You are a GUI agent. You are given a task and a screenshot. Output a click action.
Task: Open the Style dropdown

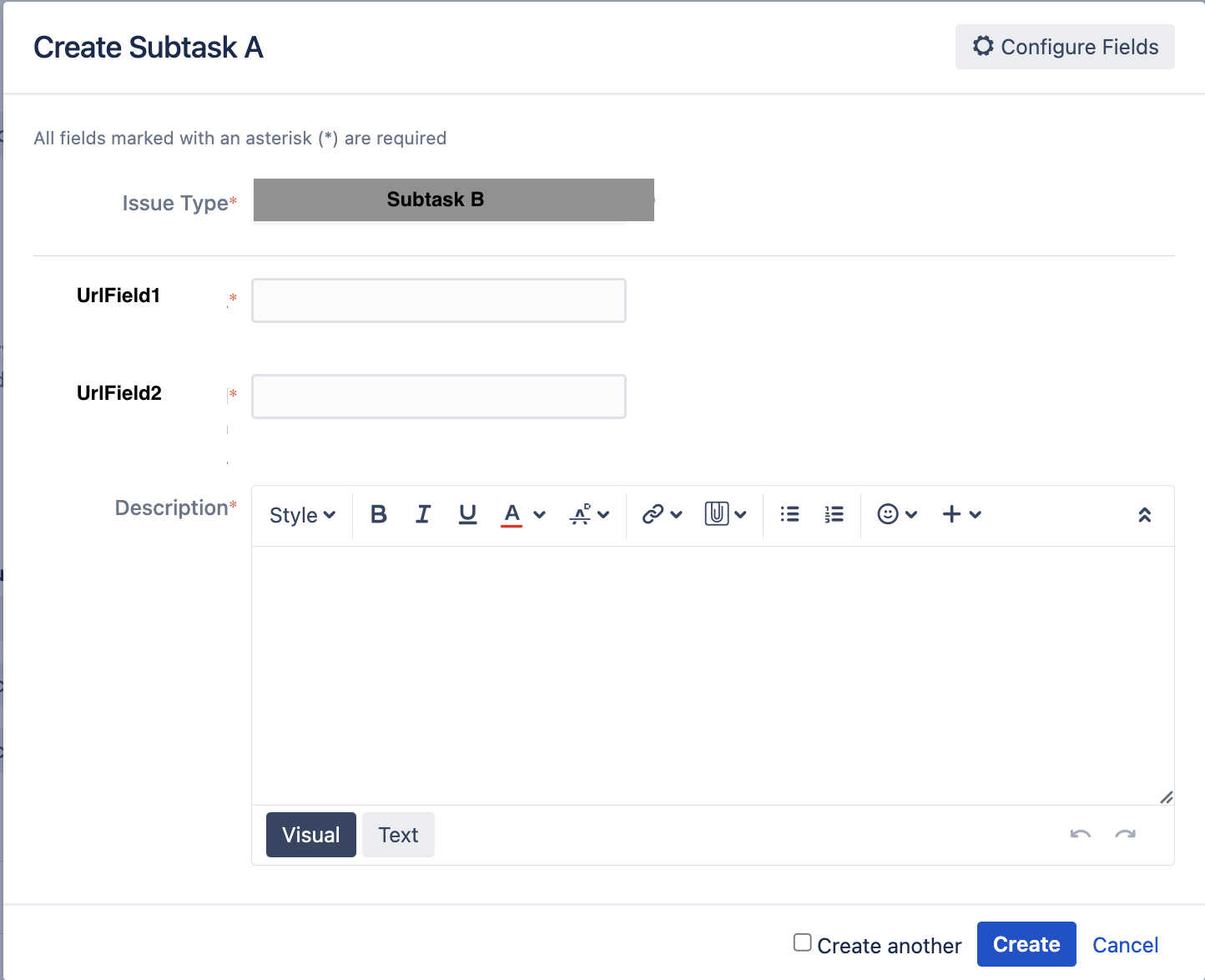tap(302, 515)
